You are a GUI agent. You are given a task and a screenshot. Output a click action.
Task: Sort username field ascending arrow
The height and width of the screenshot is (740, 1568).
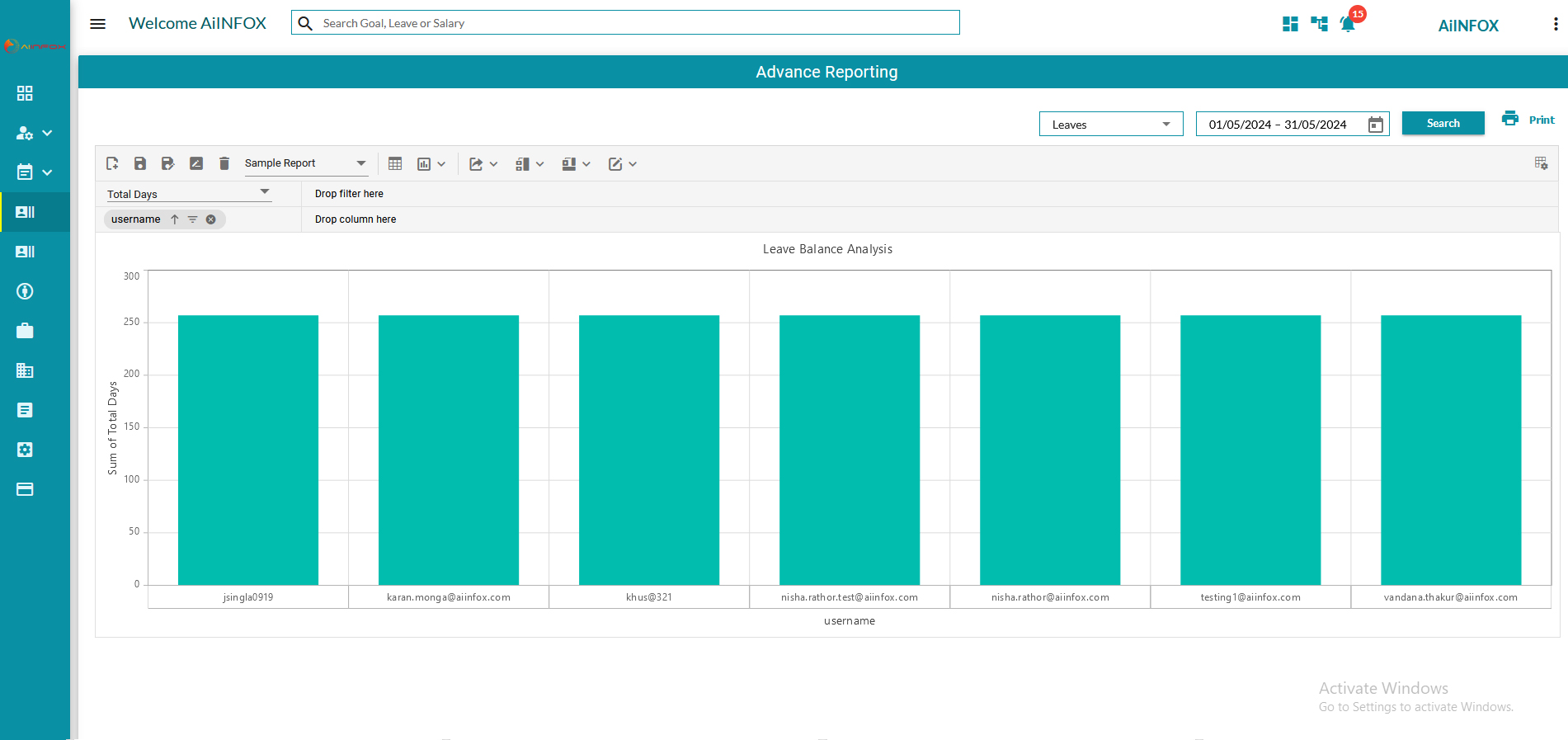point(175,219)
